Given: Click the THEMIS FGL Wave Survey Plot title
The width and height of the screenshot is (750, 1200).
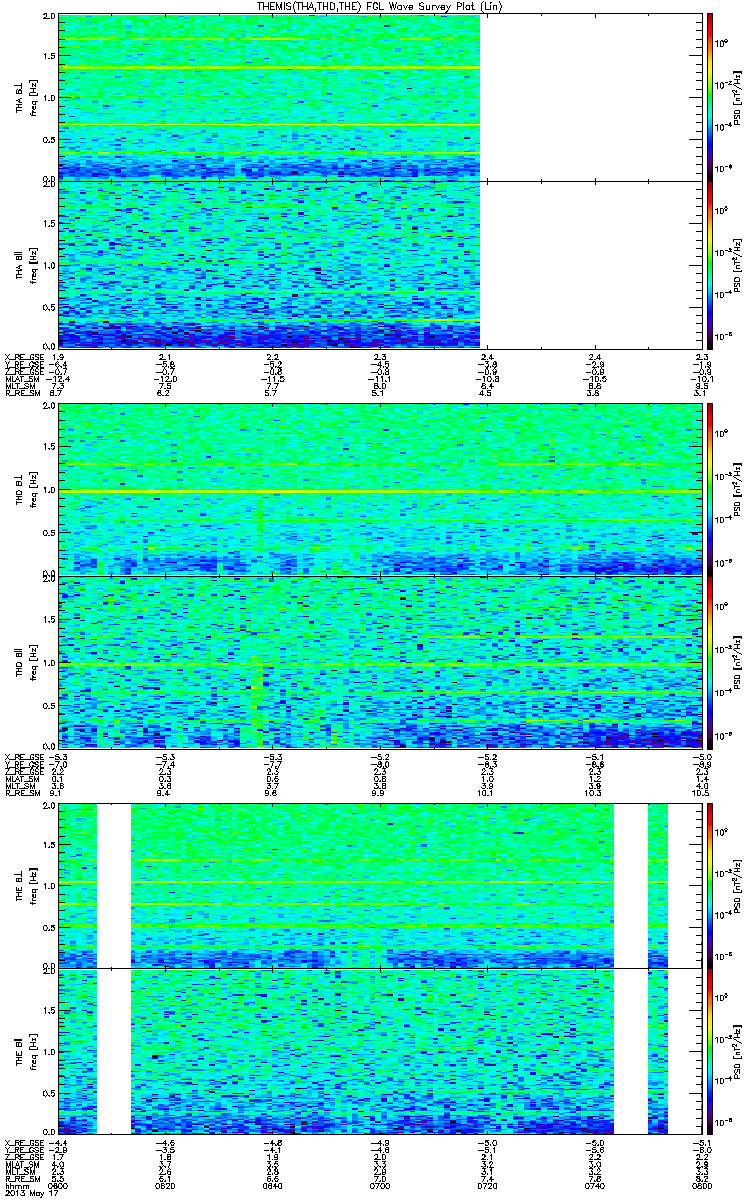Looking at the screenshot, I should click(x=375, y=6).
